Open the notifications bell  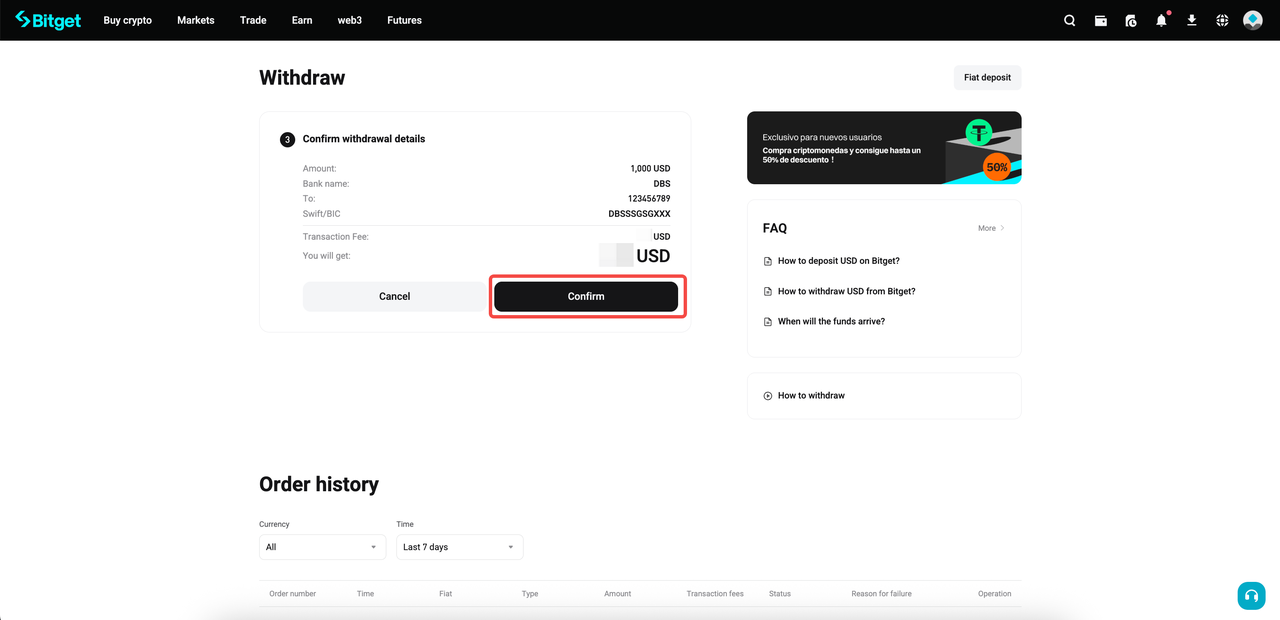point(1161,20)
